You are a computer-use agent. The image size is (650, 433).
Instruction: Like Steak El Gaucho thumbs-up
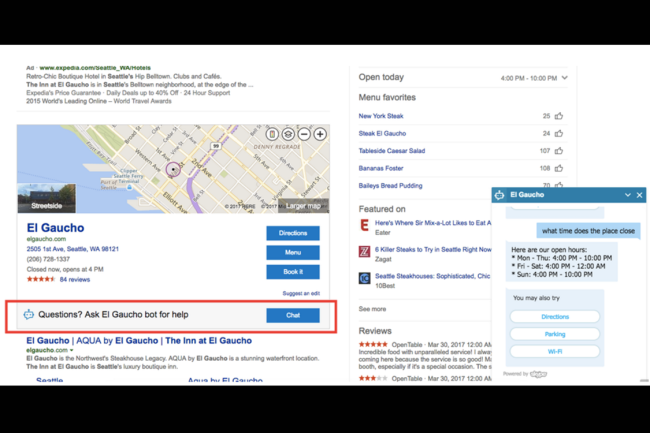[559, 133]
